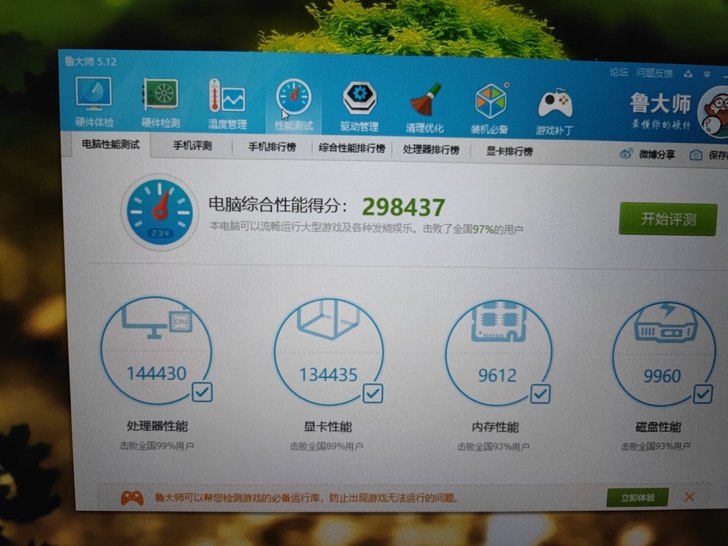Image resolution: width=728 pixels, height=546 pixels.
Task: Click 鲁大师 5.12 title text
Action: (91, 61)
